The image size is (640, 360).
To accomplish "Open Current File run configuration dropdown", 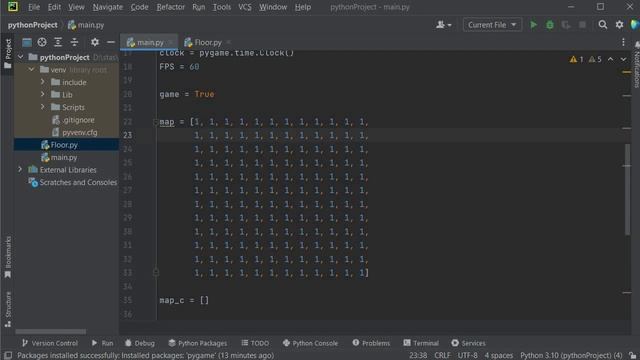I will (492, 25).
